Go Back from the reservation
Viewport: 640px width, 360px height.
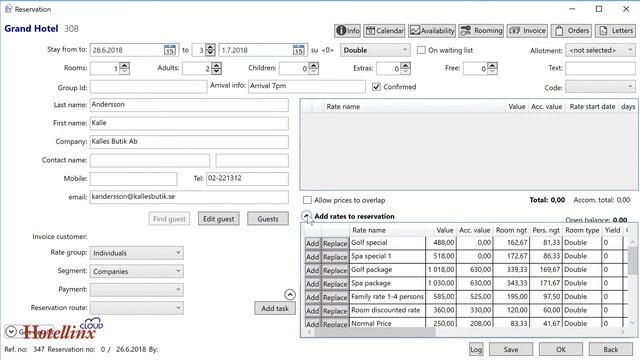pos(611,349)
